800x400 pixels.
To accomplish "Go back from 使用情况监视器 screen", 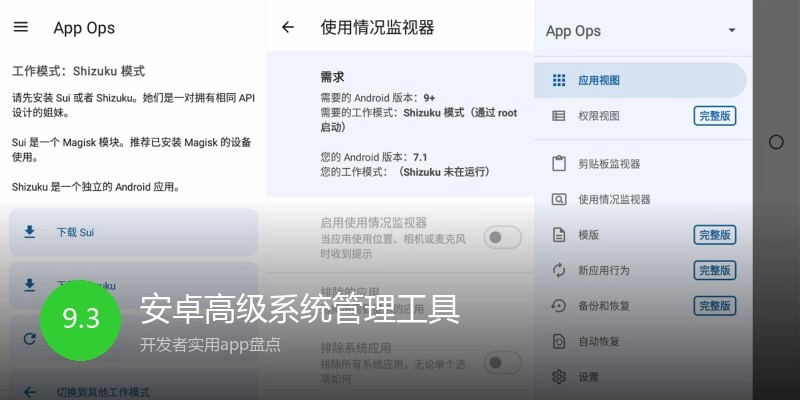I will [288, 27].
